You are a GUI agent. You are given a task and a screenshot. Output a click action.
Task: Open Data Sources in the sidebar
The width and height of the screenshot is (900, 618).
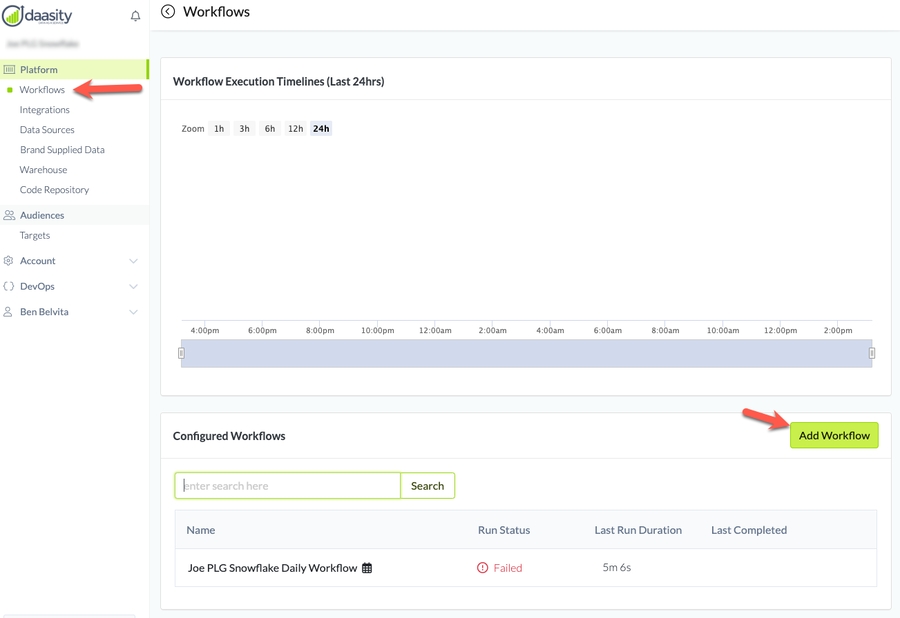coord(47,130)
